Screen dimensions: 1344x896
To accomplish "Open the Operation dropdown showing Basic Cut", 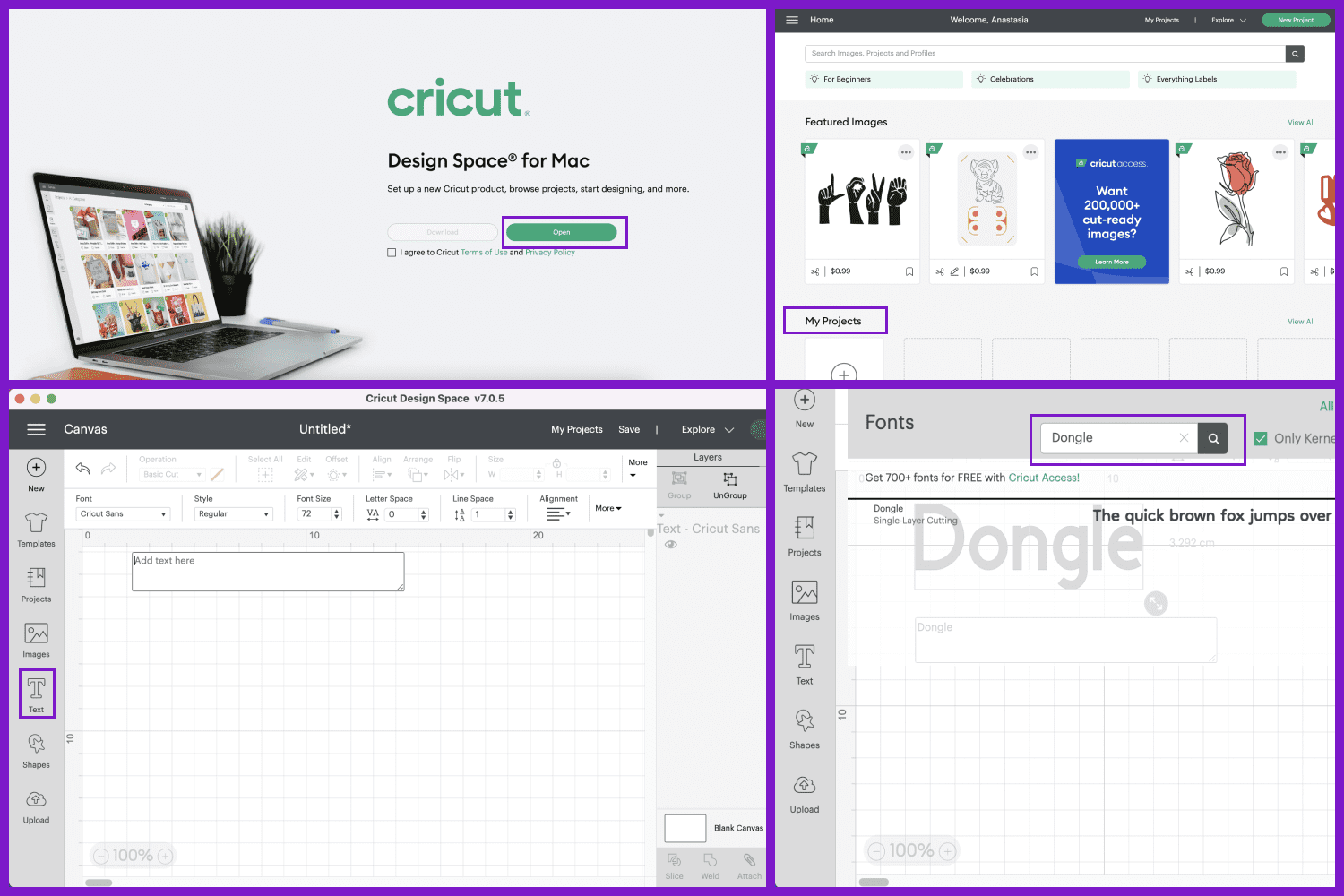I will 172,475.
